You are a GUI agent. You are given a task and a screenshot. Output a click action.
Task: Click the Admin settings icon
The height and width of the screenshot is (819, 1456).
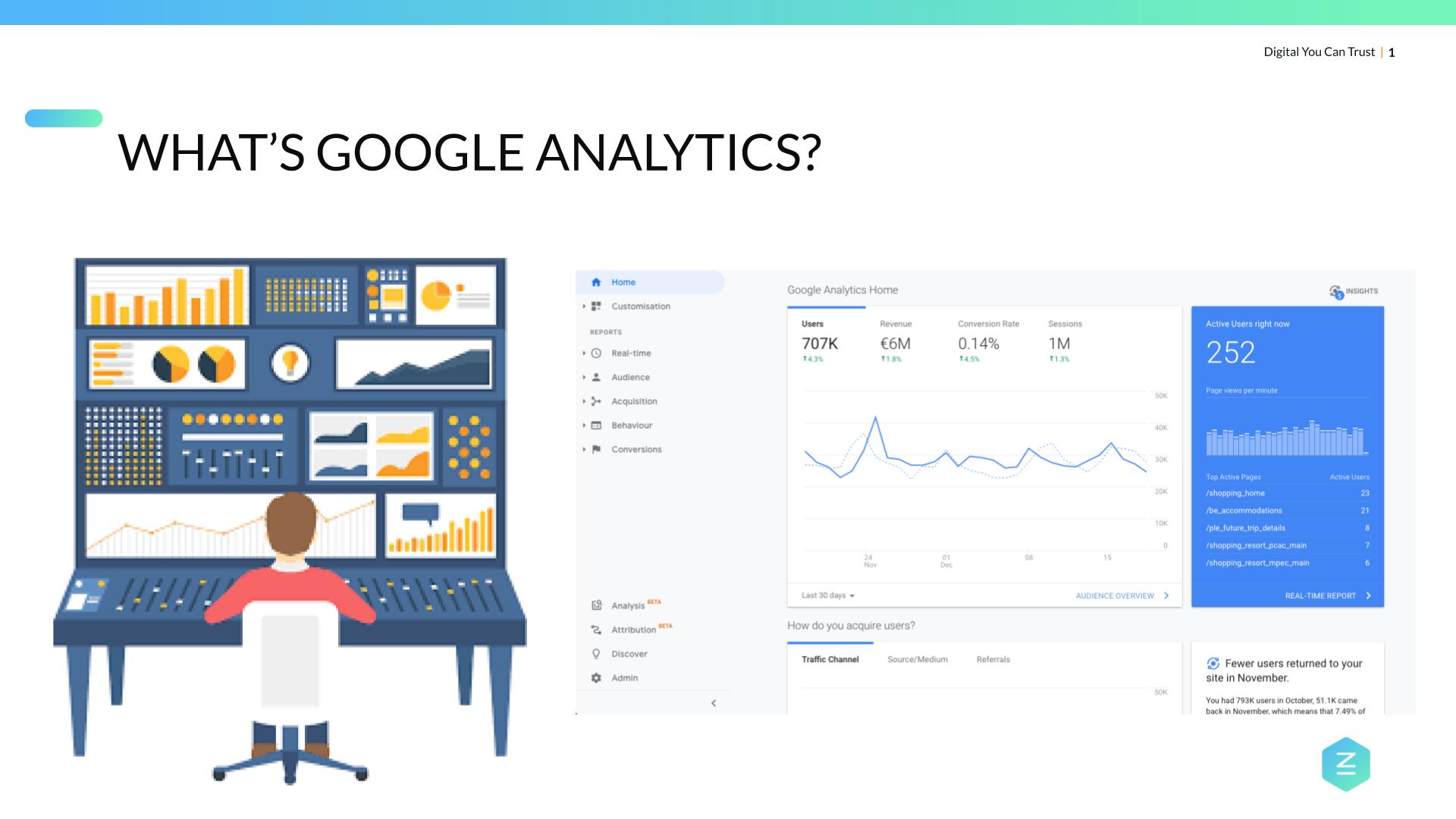[x=596, y=678]
